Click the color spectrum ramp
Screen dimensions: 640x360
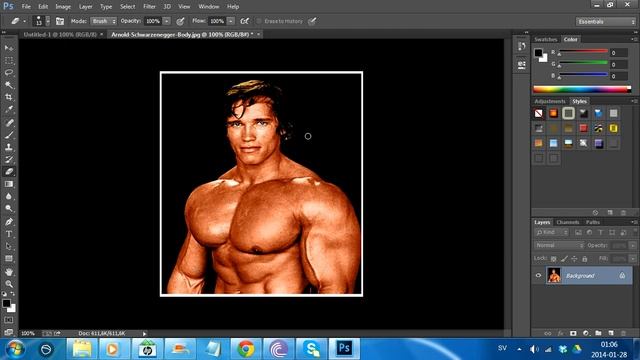[x=582, y=89]
